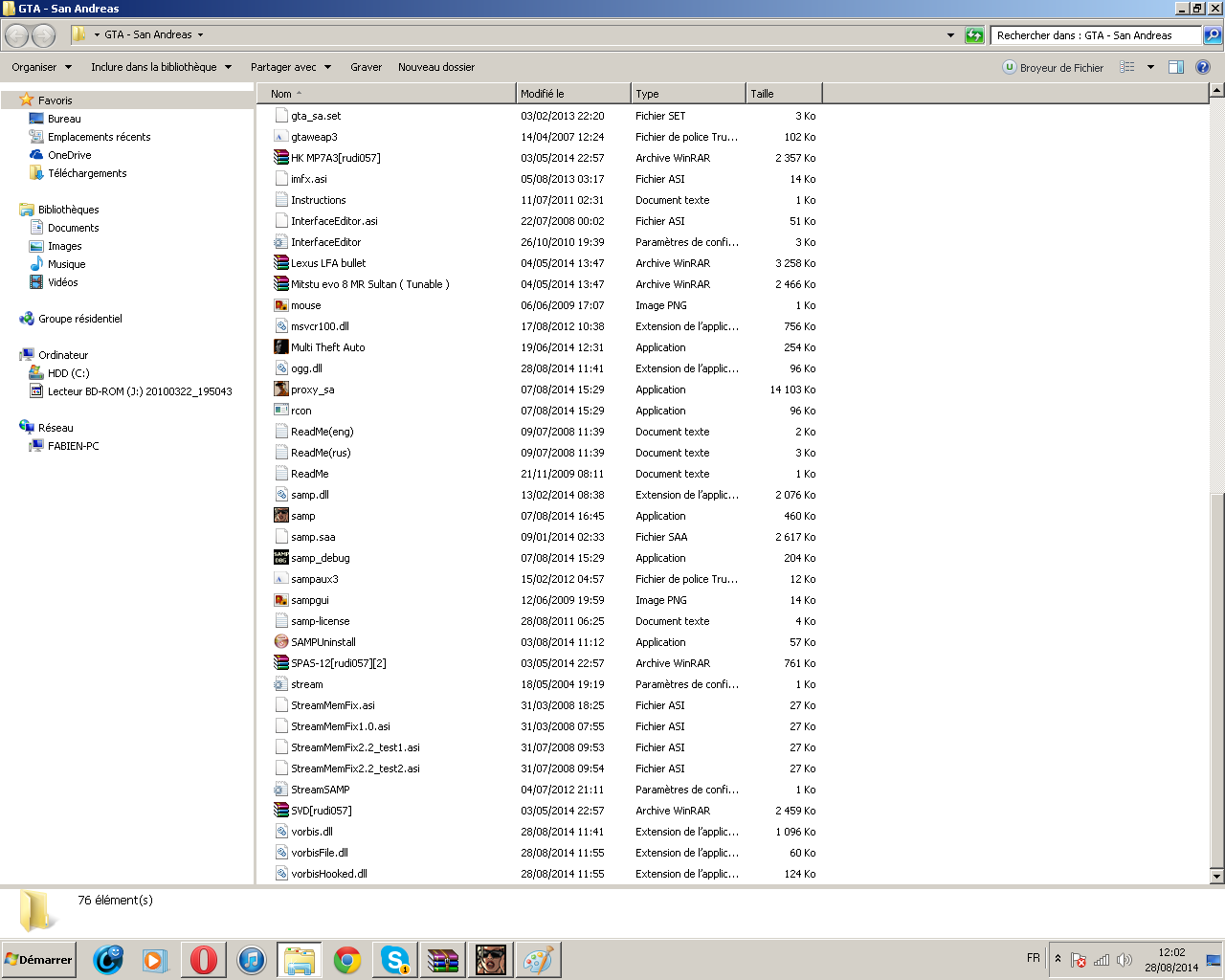Click the Broyeur de Fichier button
The width and height of the screenshot is (1225, 980).
(1053, 67)
